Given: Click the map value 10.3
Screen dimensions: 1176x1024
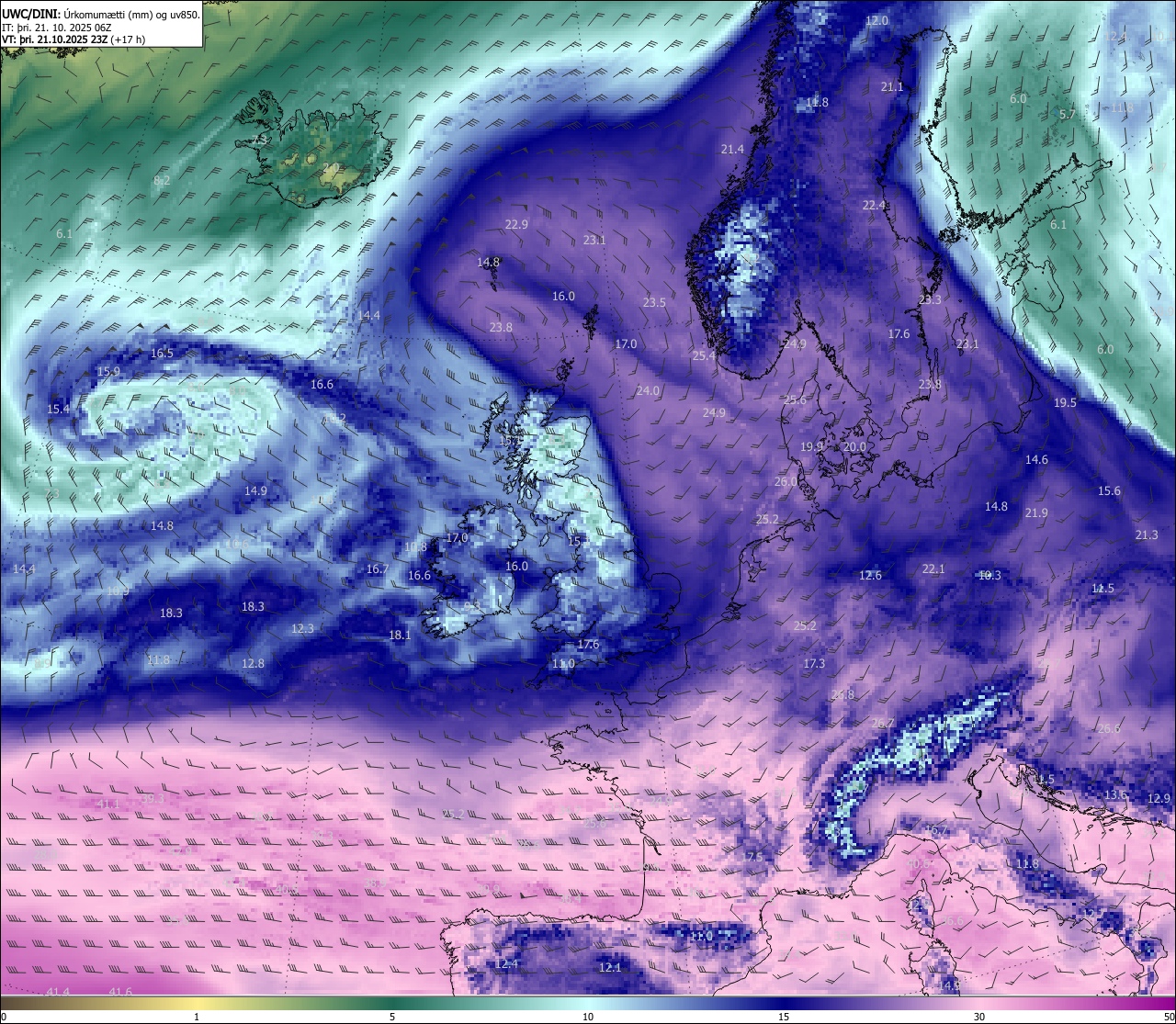Looking at the screenshot, I should tap(989, 576).
